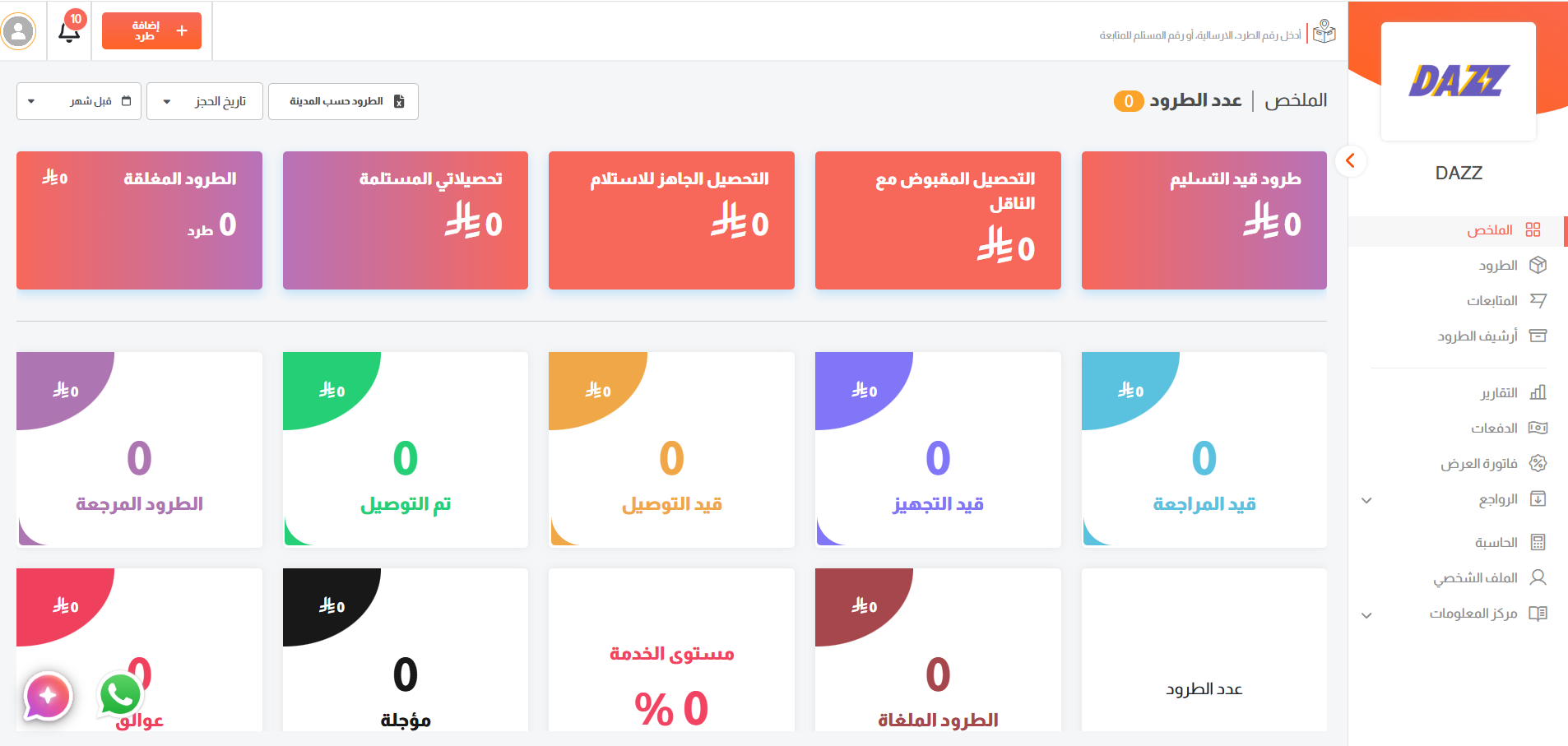Click the green WhatsApp chat icon

click(120, 695)
